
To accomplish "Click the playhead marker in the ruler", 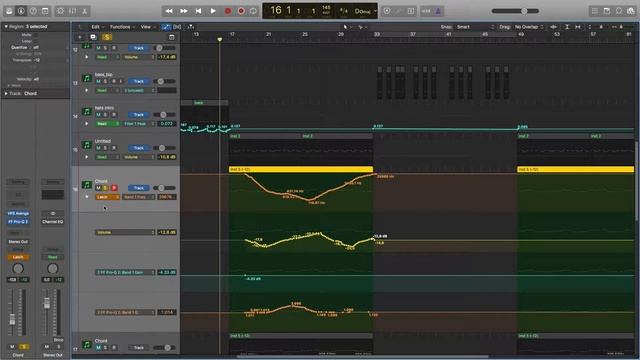I will 220,39.
